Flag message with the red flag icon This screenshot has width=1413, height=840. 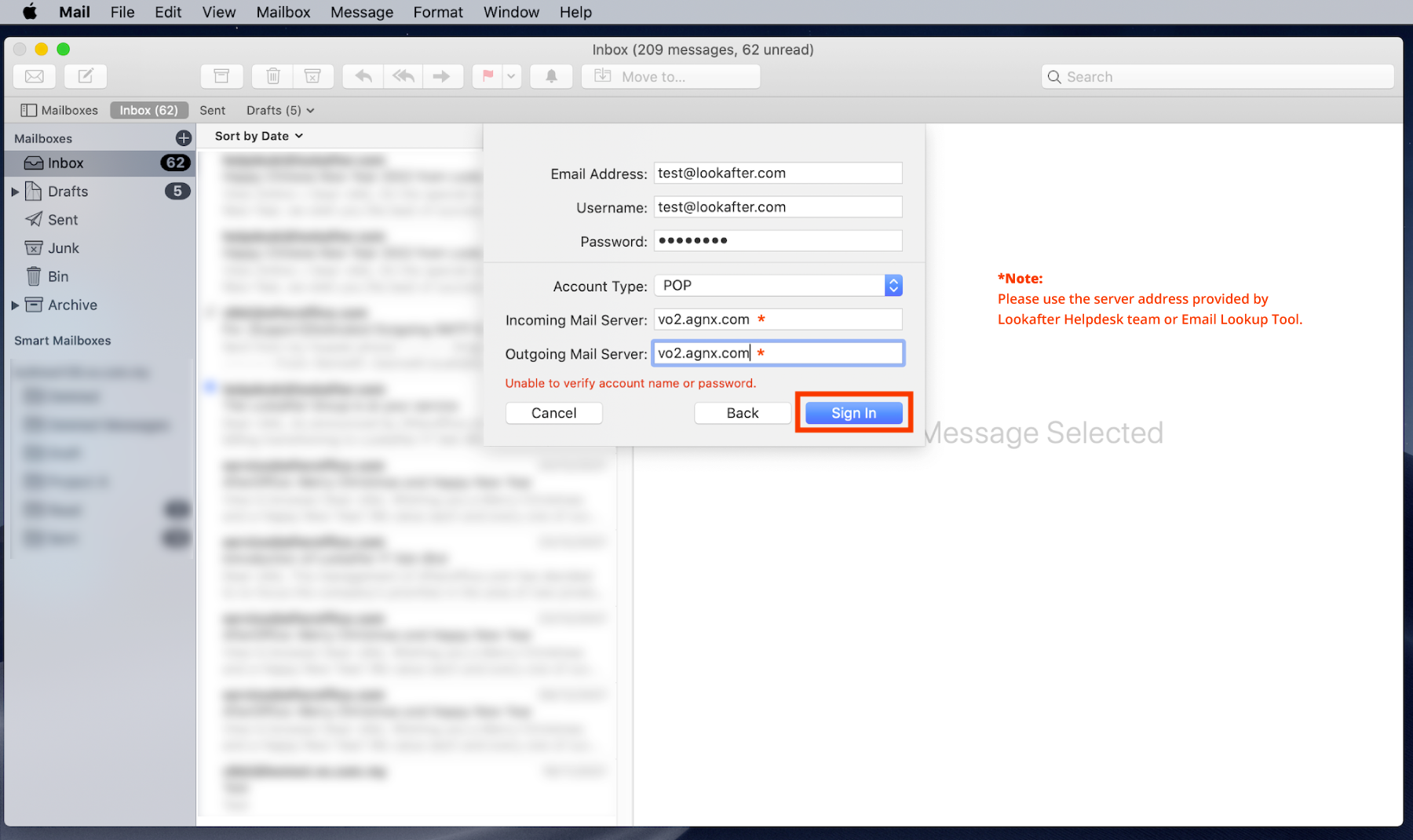pyautogui.click(x=487, y=76)
